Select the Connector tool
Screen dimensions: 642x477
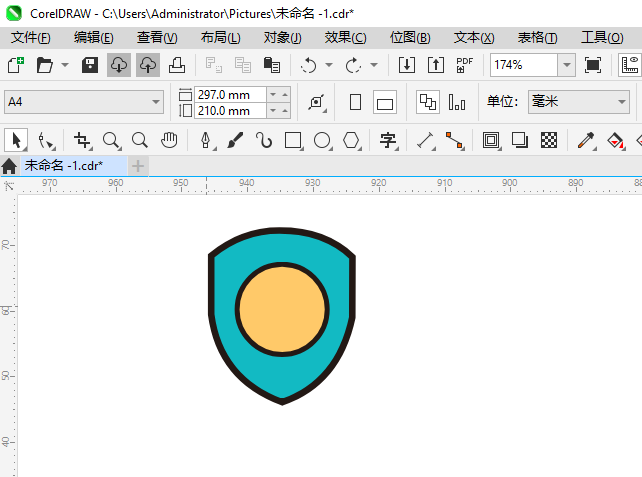point(454,140)
